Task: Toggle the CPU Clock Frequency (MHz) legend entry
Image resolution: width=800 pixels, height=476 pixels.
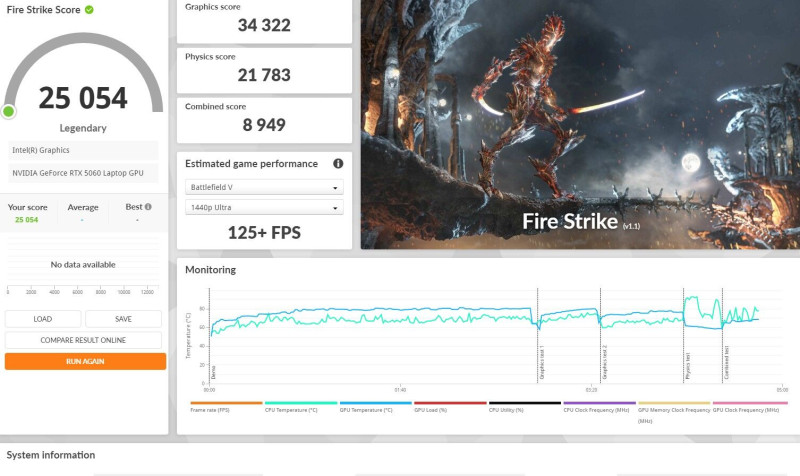Action: (599, 407)
